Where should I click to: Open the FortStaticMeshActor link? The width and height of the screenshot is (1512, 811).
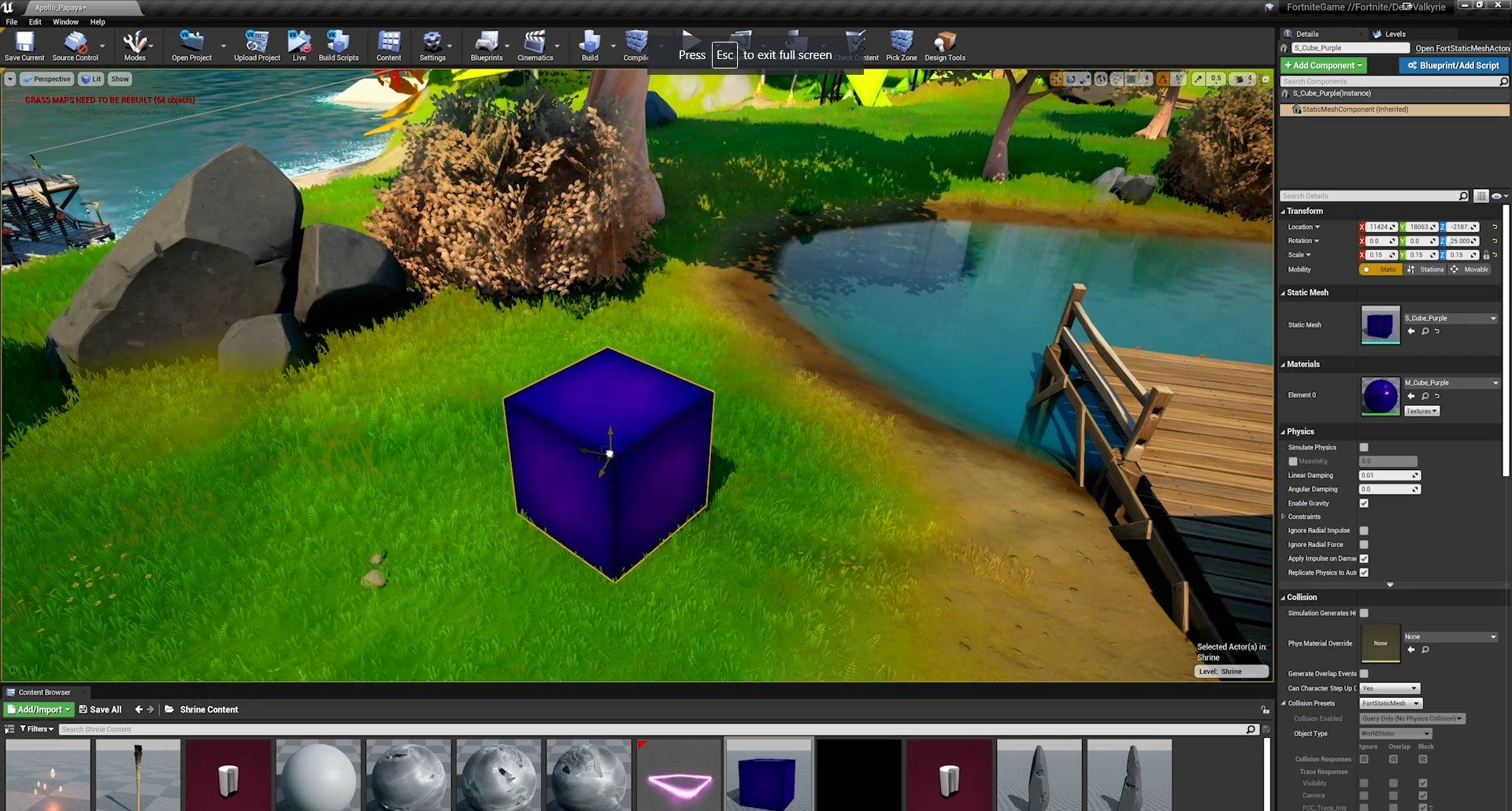point(1462,49)
